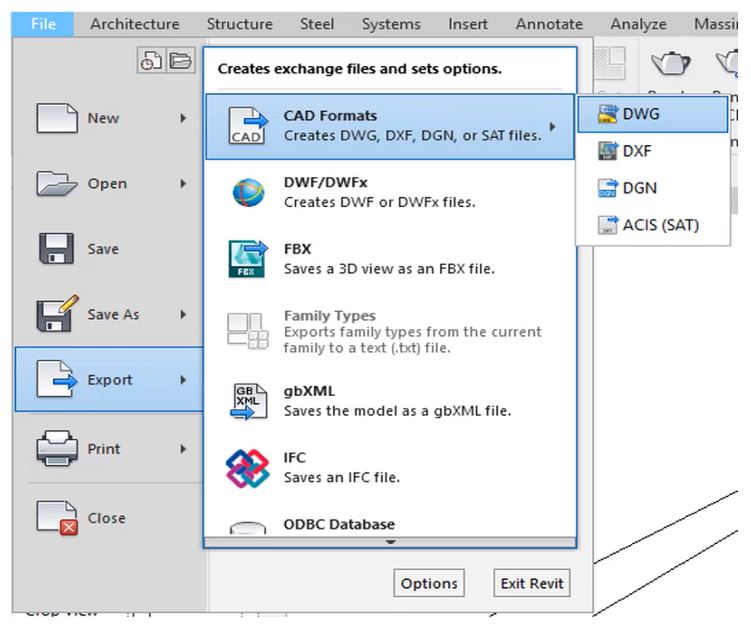This screenshot has height=630, width=751.
Task: Switch to the Annotate tab
Action: (549, 24)
